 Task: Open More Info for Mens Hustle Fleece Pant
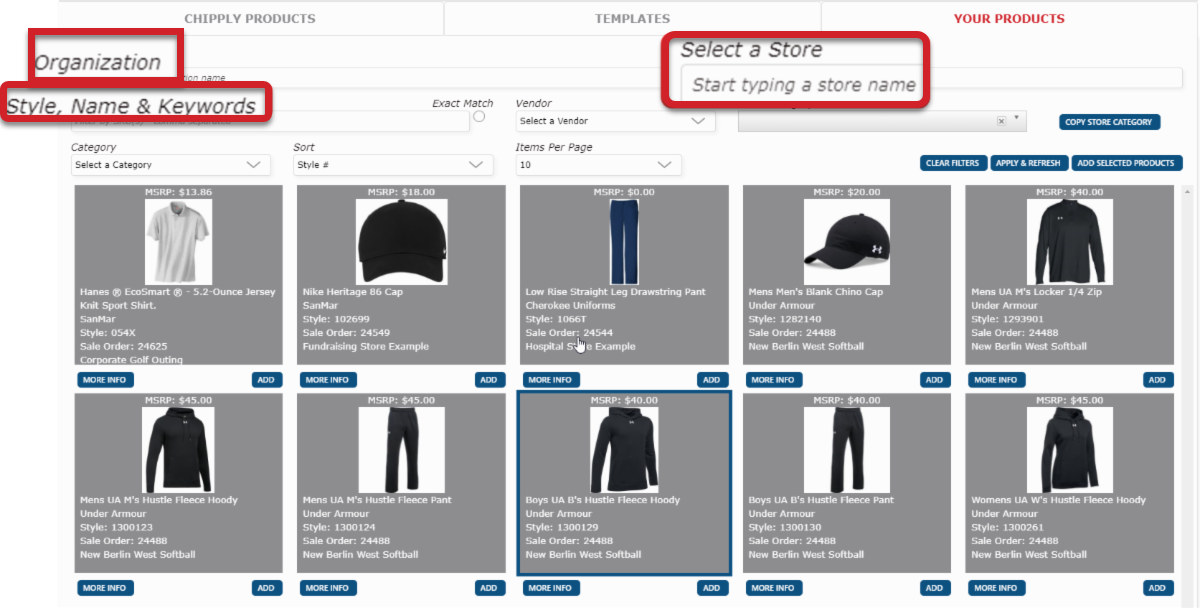pyautogui.click(x=327, y=588)
